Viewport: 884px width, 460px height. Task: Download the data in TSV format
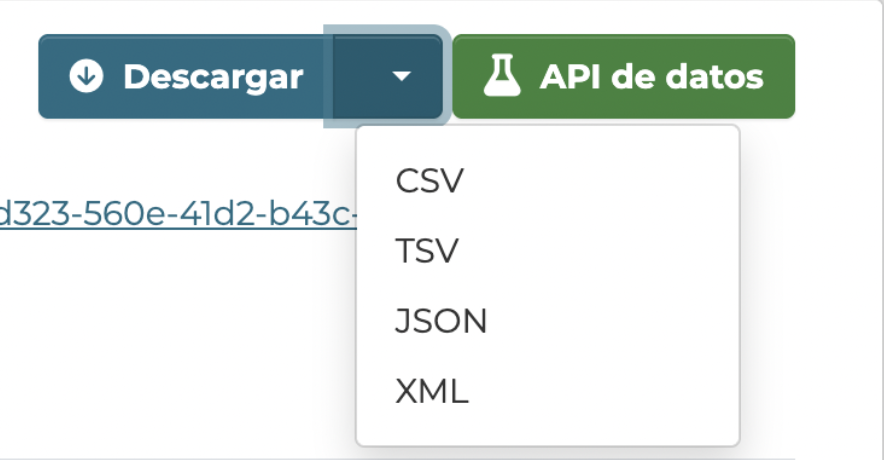(x=427, y=251)
